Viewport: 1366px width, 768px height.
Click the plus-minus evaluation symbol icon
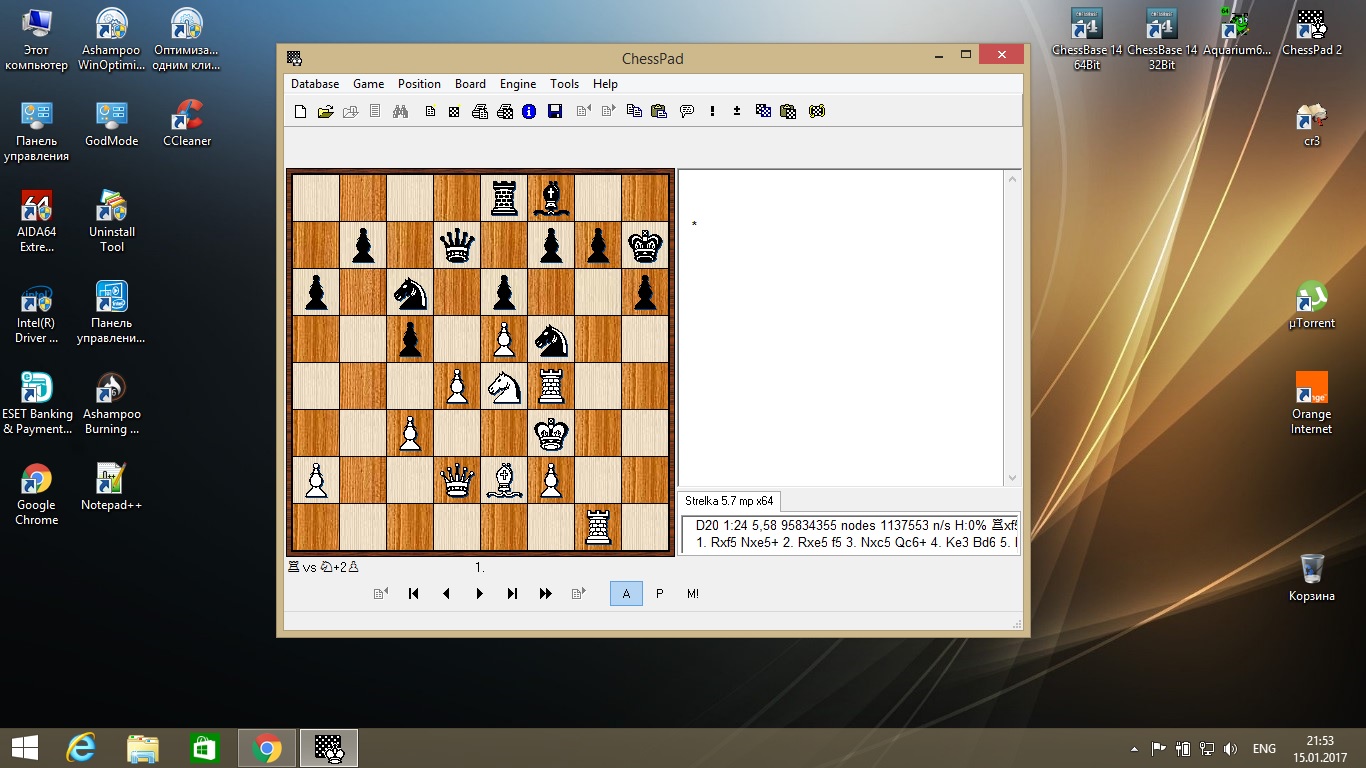pos(737,112)
